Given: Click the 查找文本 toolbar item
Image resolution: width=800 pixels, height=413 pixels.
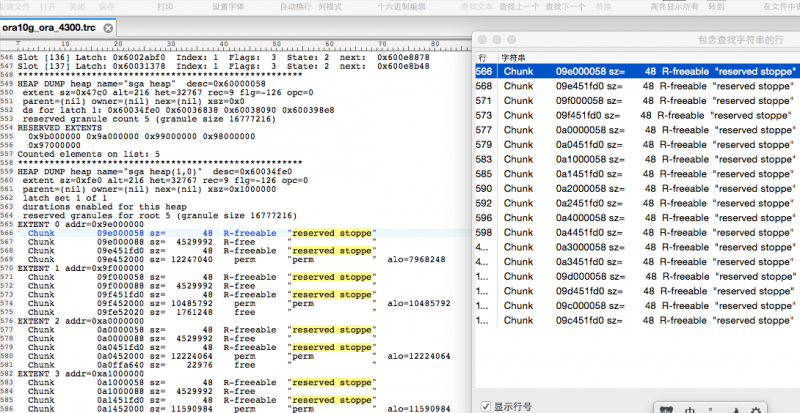Looking at the screenshot, I should tap(477, 7).
